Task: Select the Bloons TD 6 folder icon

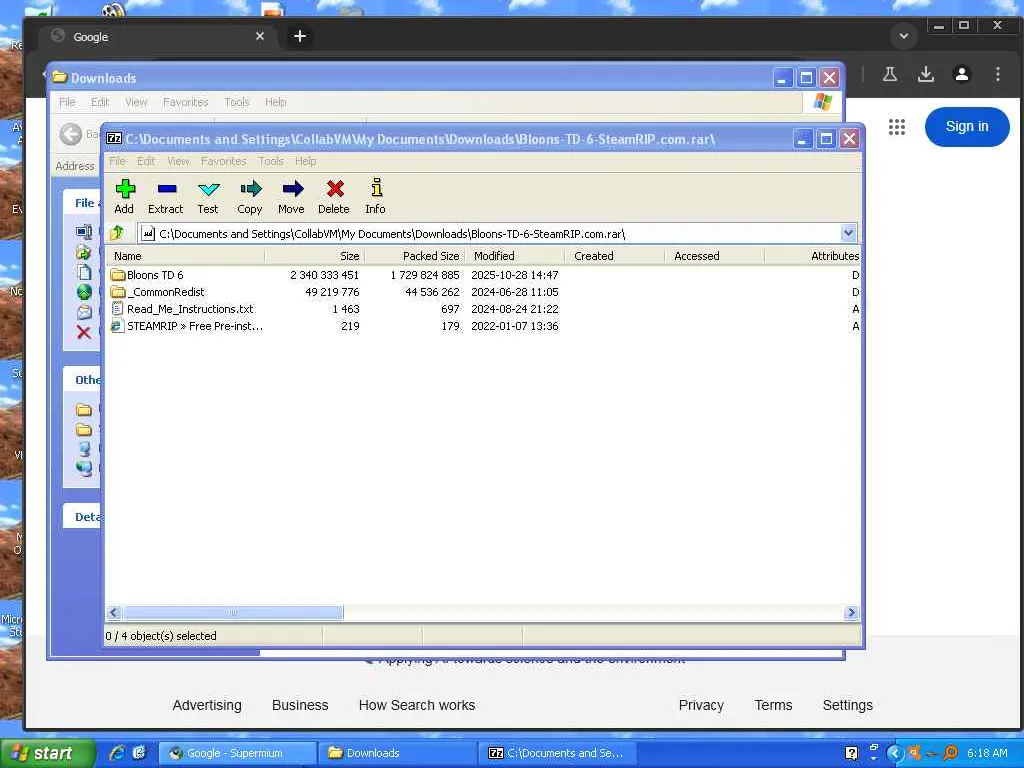Action: pos(118,275)
